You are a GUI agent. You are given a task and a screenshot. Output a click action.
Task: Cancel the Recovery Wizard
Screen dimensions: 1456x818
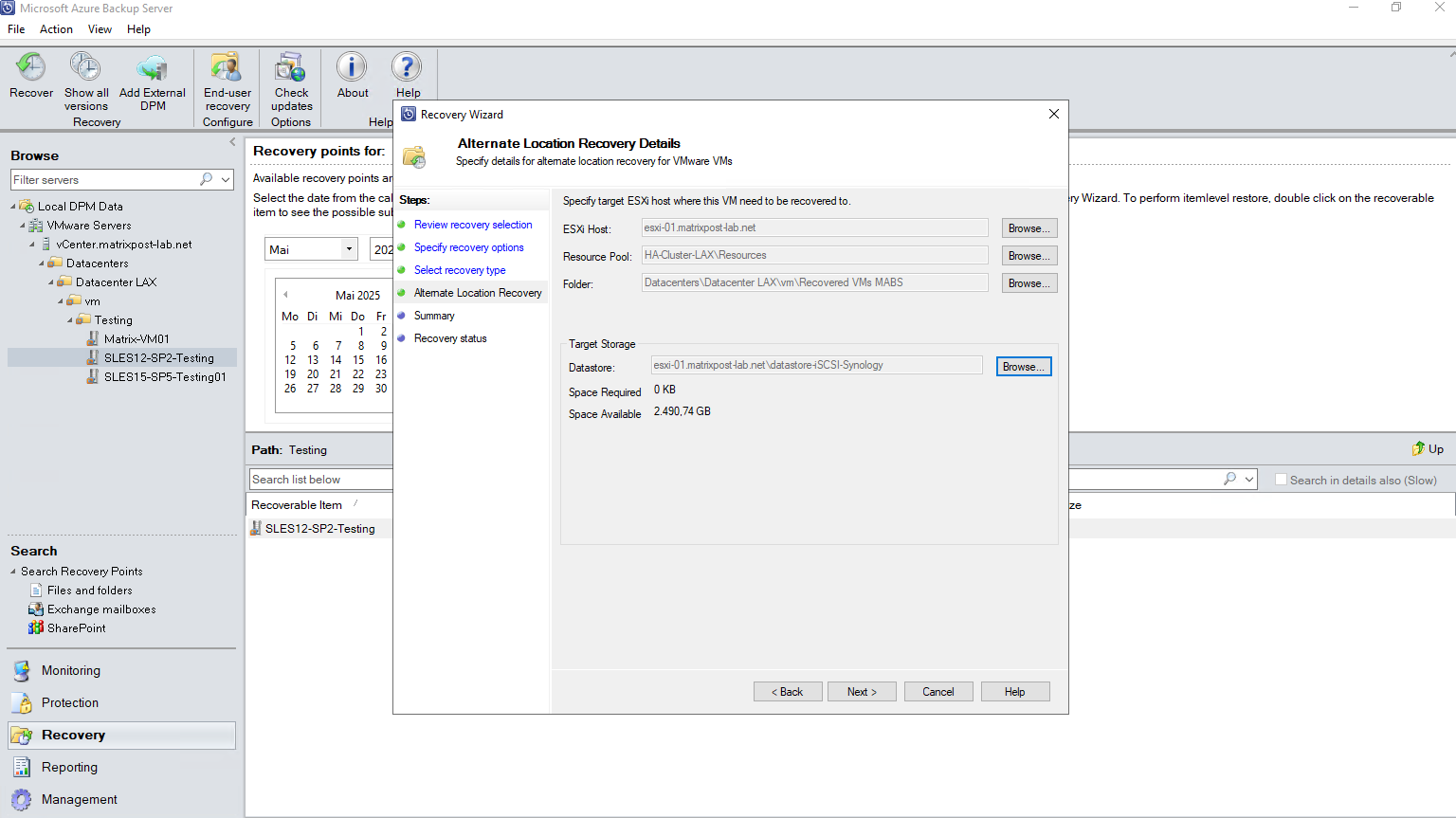tap(938, 692)
